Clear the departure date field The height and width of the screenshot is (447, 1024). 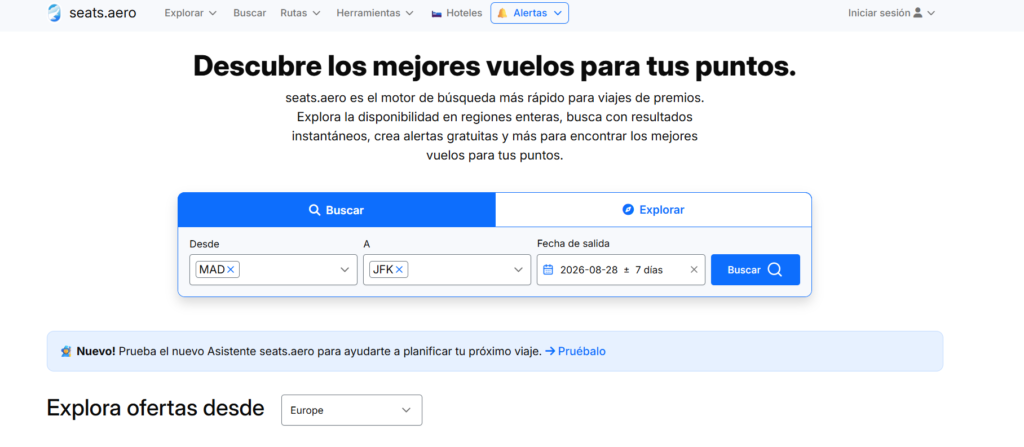click(694, 269)
